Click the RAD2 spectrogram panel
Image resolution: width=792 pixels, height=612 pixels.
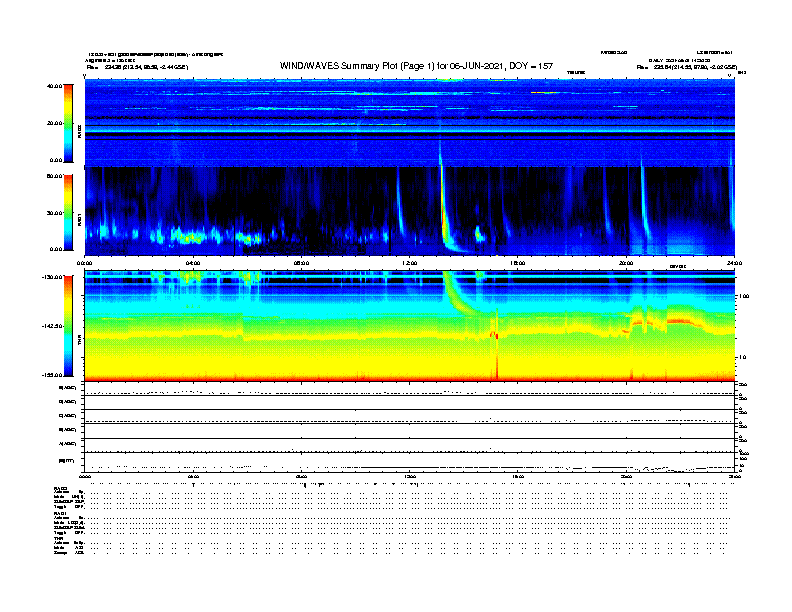(x=410, y=122)
